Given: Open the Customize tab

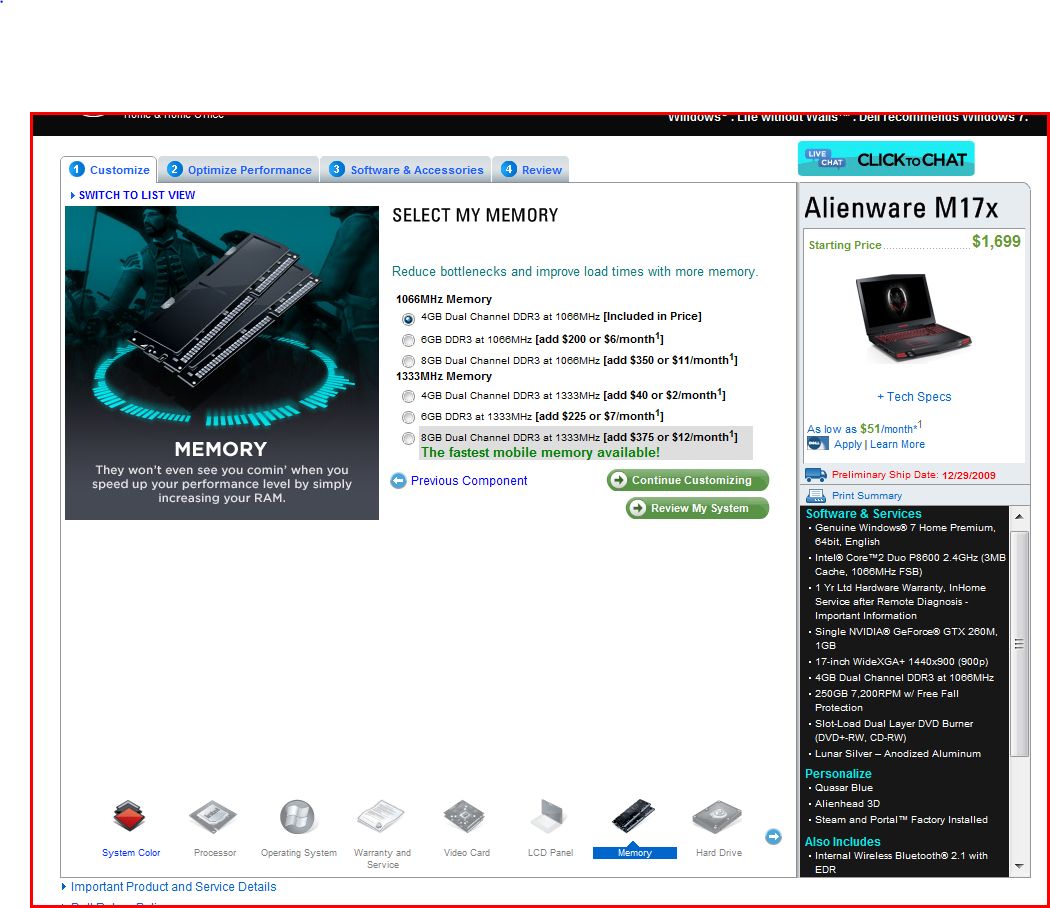Looking at the screenshot, I should coord(109,170).
